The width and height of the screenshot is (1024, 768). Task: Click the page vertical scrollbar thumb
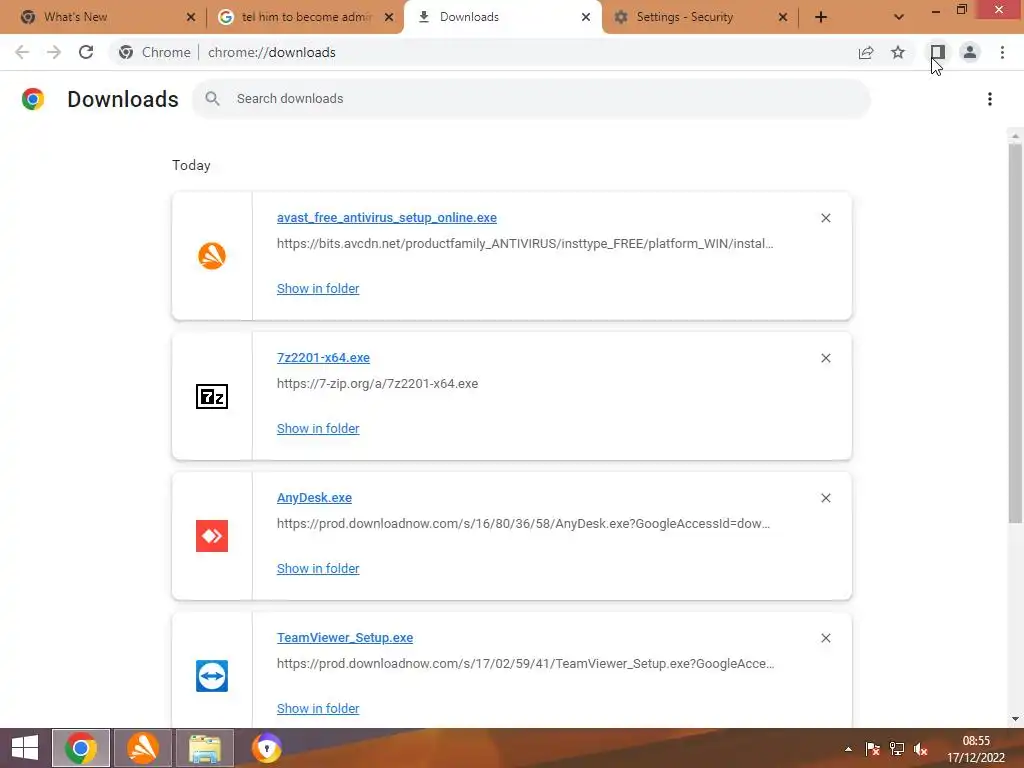1015,333
